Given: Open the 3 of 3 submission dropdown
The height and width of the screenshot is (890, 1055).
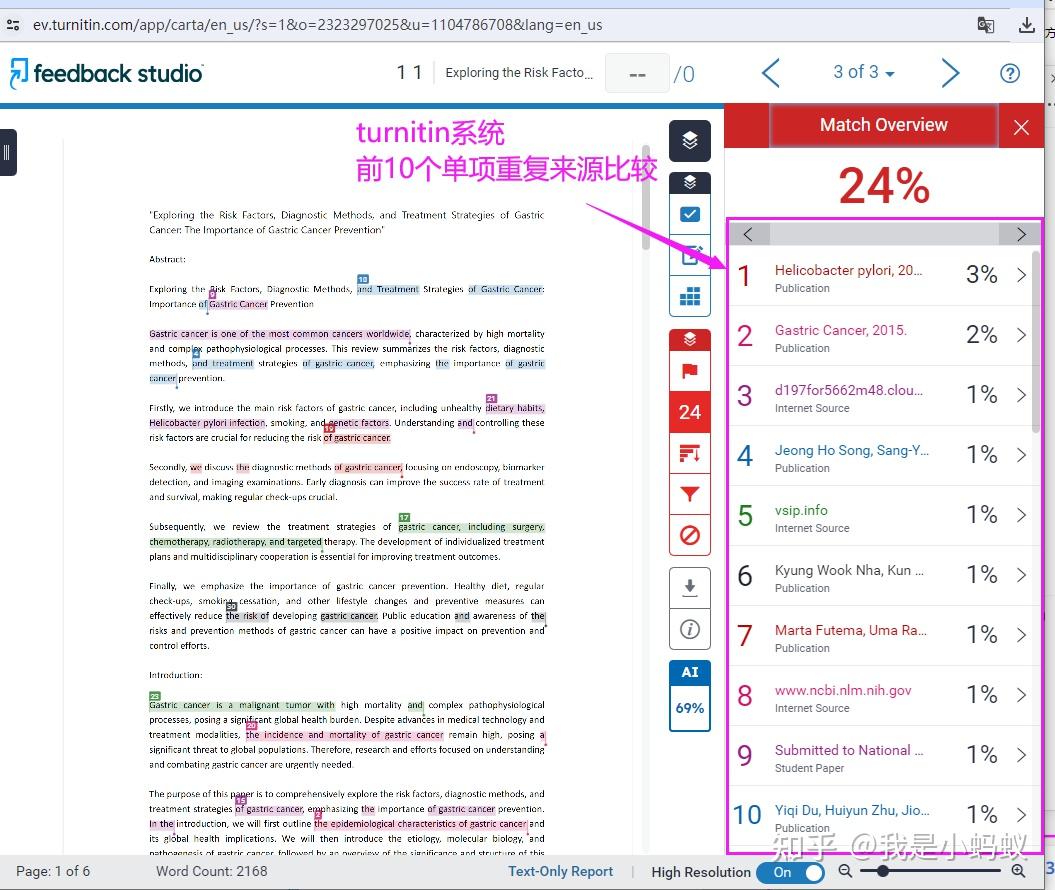Looking at the screenshot, I should 860,72.
